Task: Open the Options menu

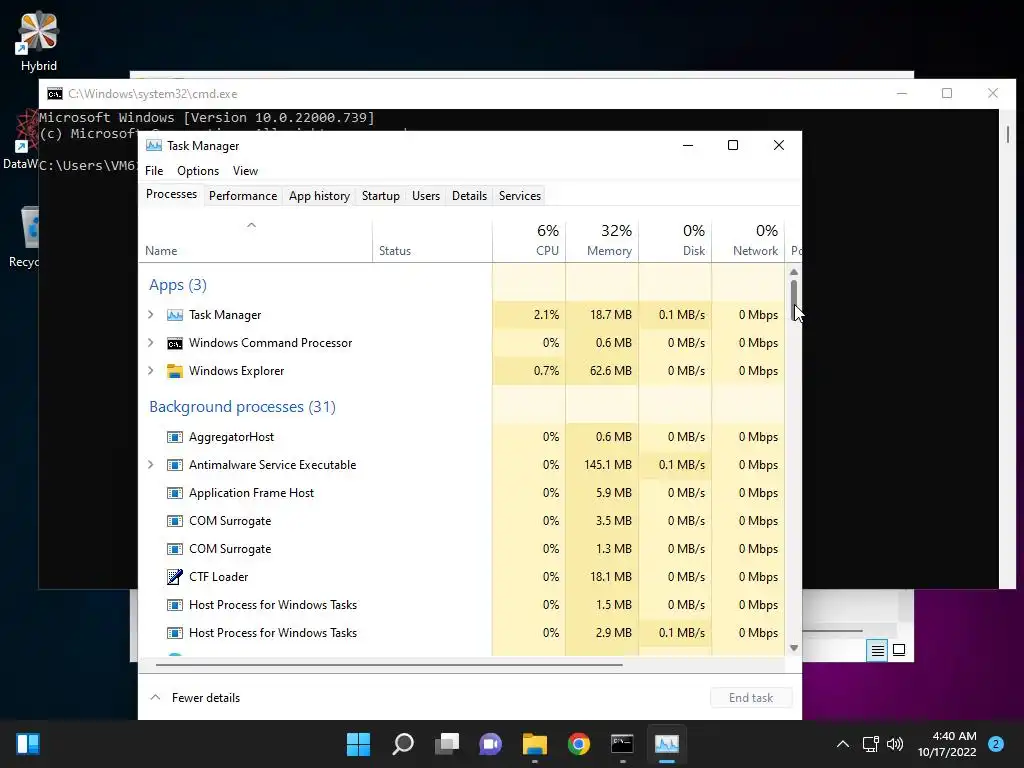Action: coord(198,171)
